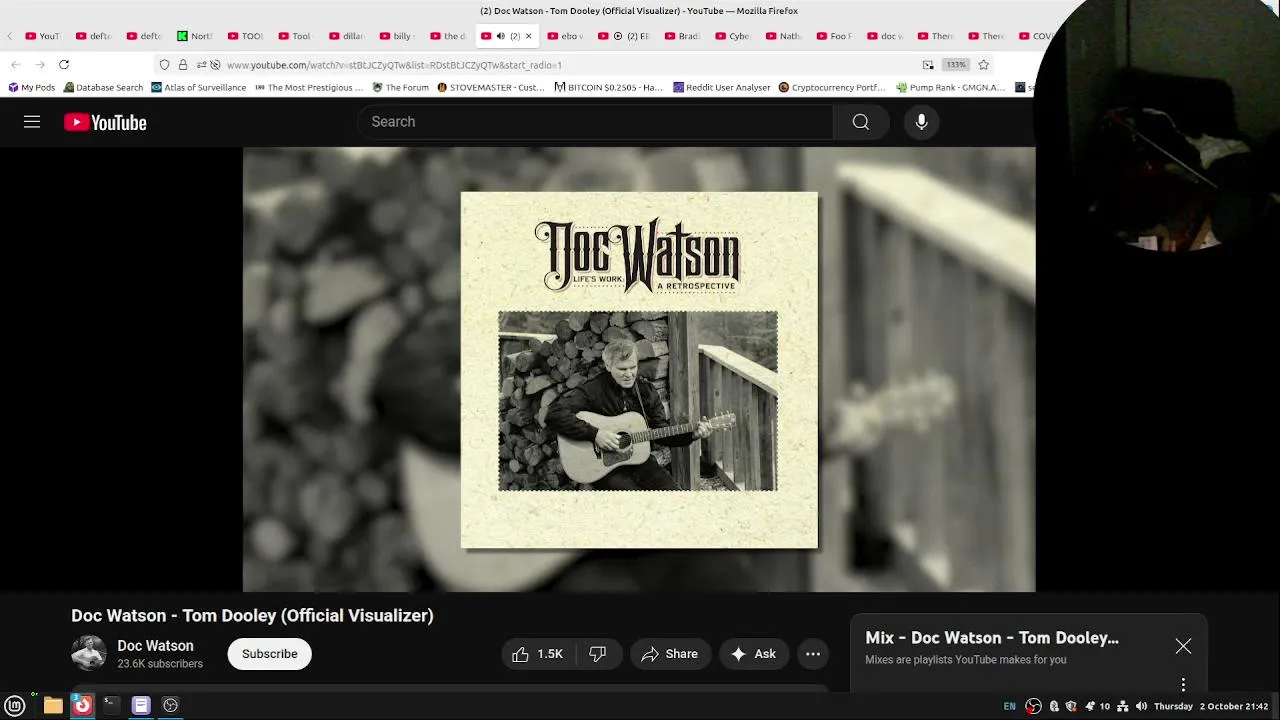1280x720 pixels.
Task: Open the terminal from the taskbar
Action: (x=111, y=705)
